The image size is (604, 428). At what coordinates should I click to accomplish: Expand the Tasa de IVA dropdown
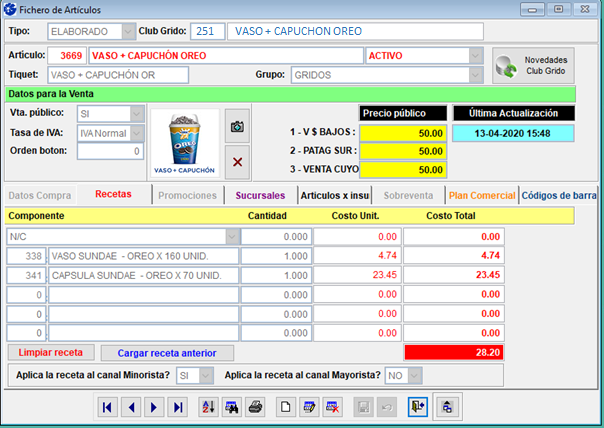pyautogui.click(x=137, y=133)
